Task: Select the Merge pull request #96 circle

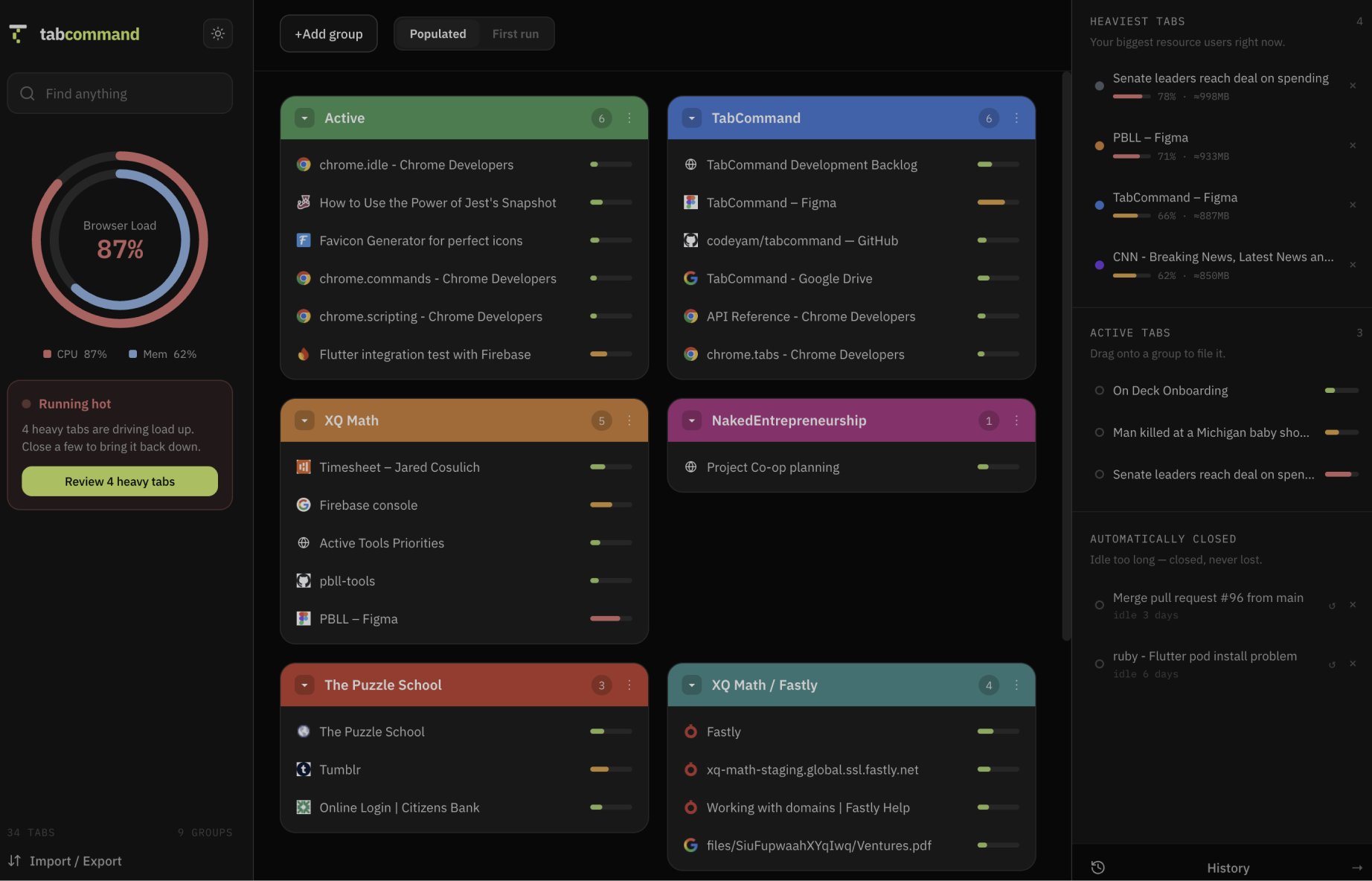Action: point(1099,605)
